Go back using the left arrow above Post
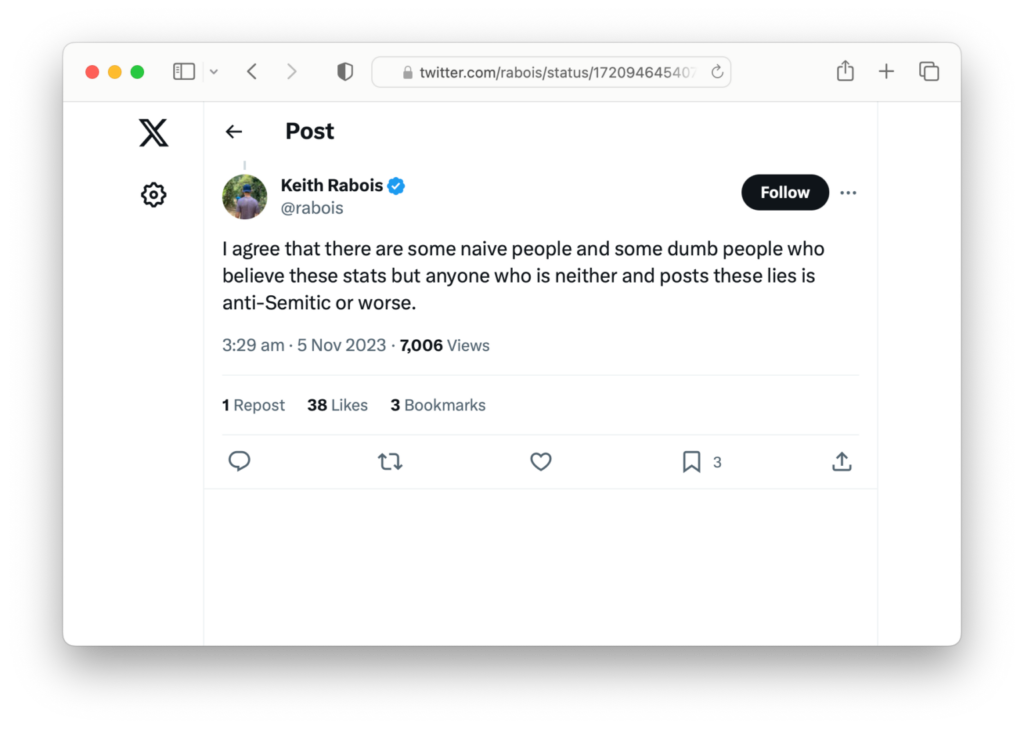 pyautogui.click(x=233, y=131)
